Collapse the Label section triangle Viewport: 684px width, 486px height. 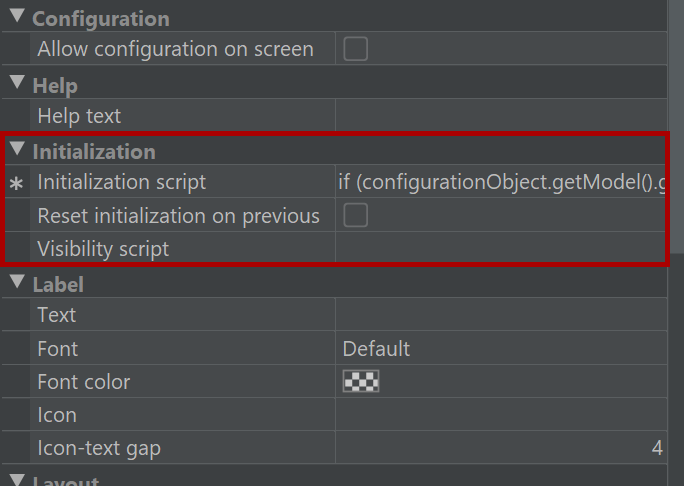[x=17, y=281]
